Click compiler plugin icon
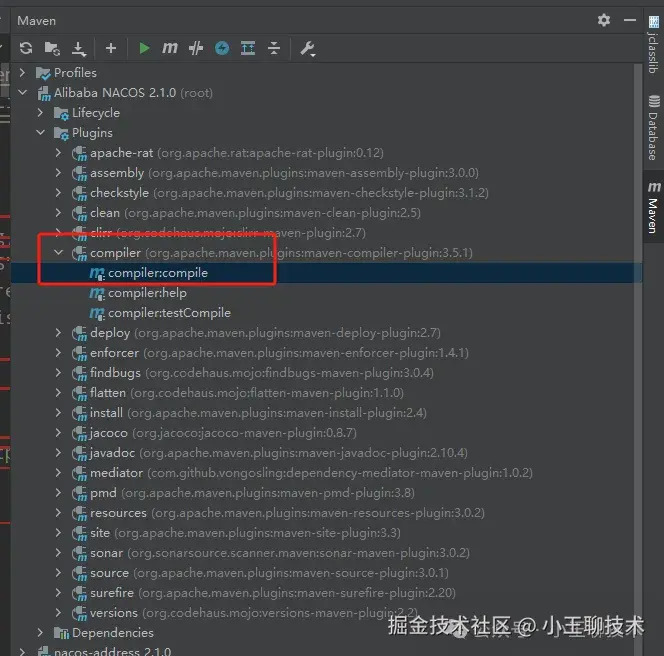The height and width of the screenshot is (656, 664). point(79,253)
